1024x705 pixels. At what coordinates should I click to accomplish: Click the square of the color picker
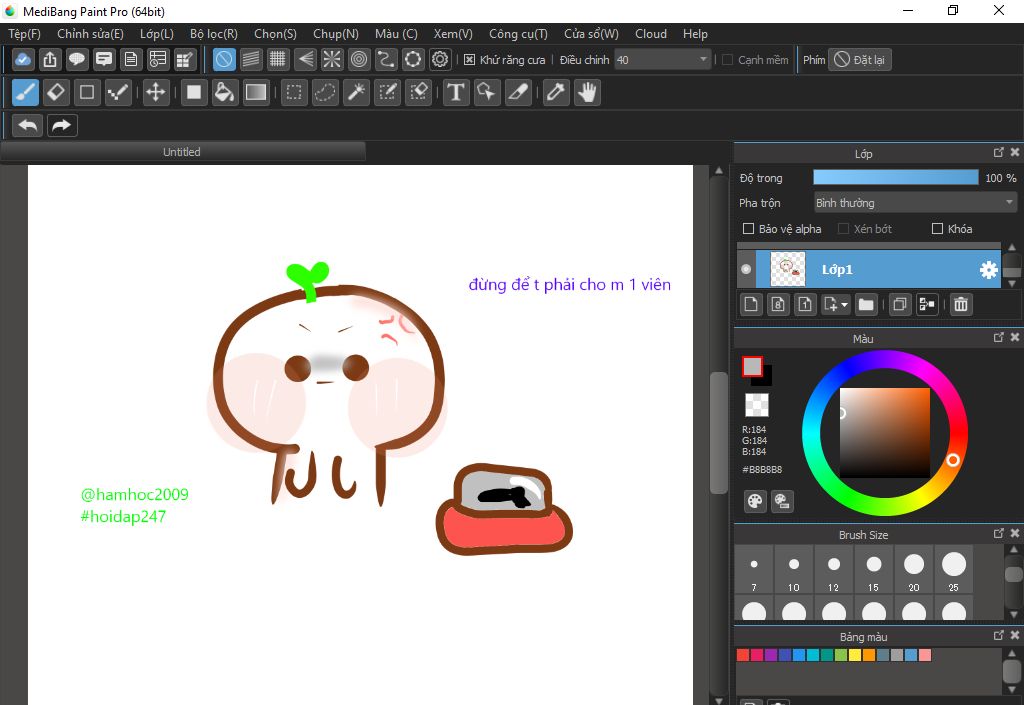tap(884, 433)
